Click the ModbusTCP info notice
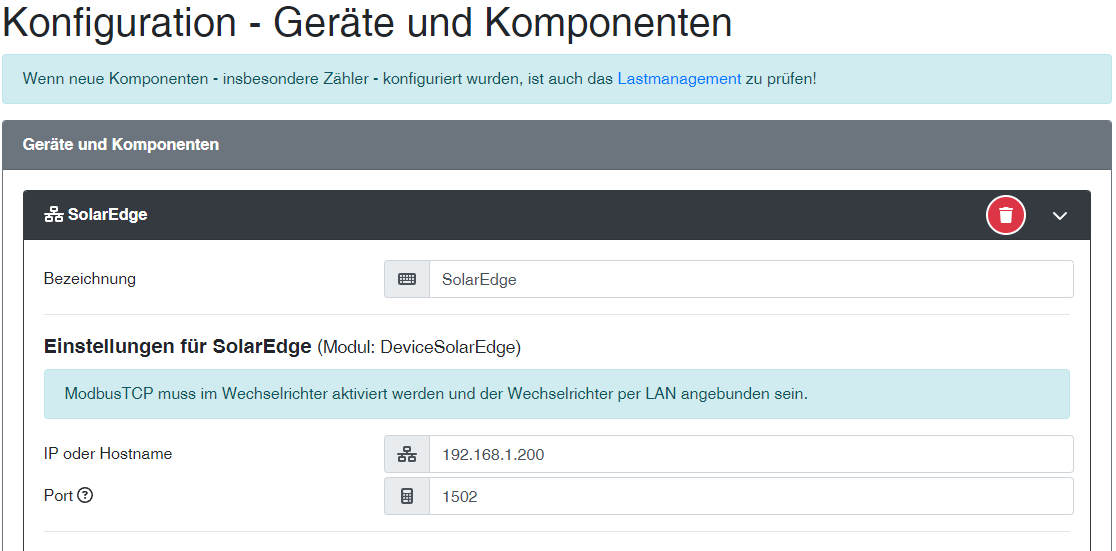The height and width of the screenshot is (551, 1116). [556, 394]
